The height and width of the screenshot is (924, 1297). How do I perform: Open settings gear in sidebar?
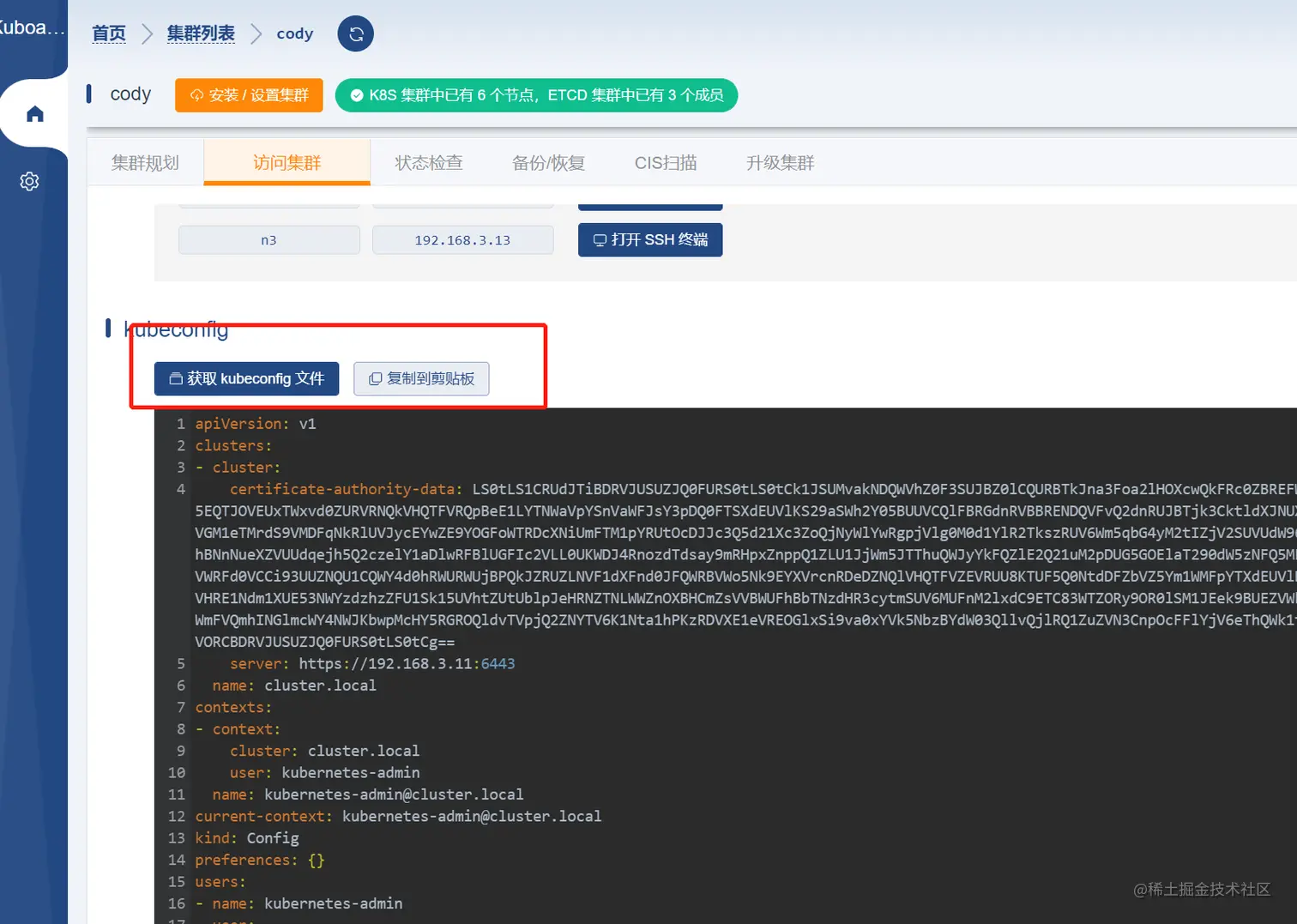coord(30,181)
